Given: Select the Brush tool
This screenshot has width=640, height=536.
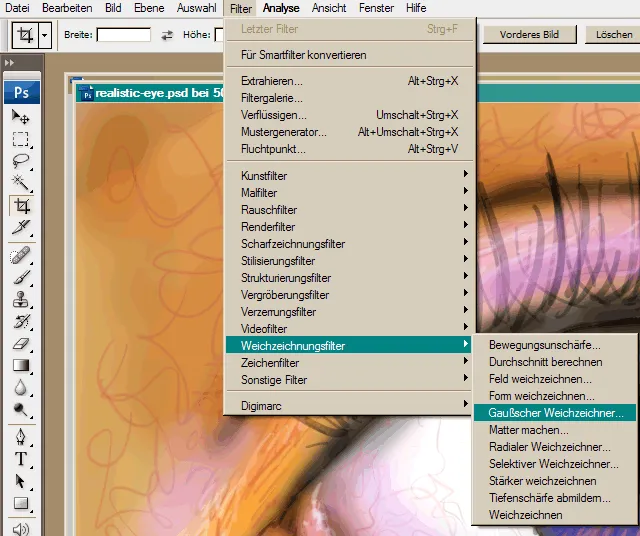Looking at the screenshot, I should [20, 278].
